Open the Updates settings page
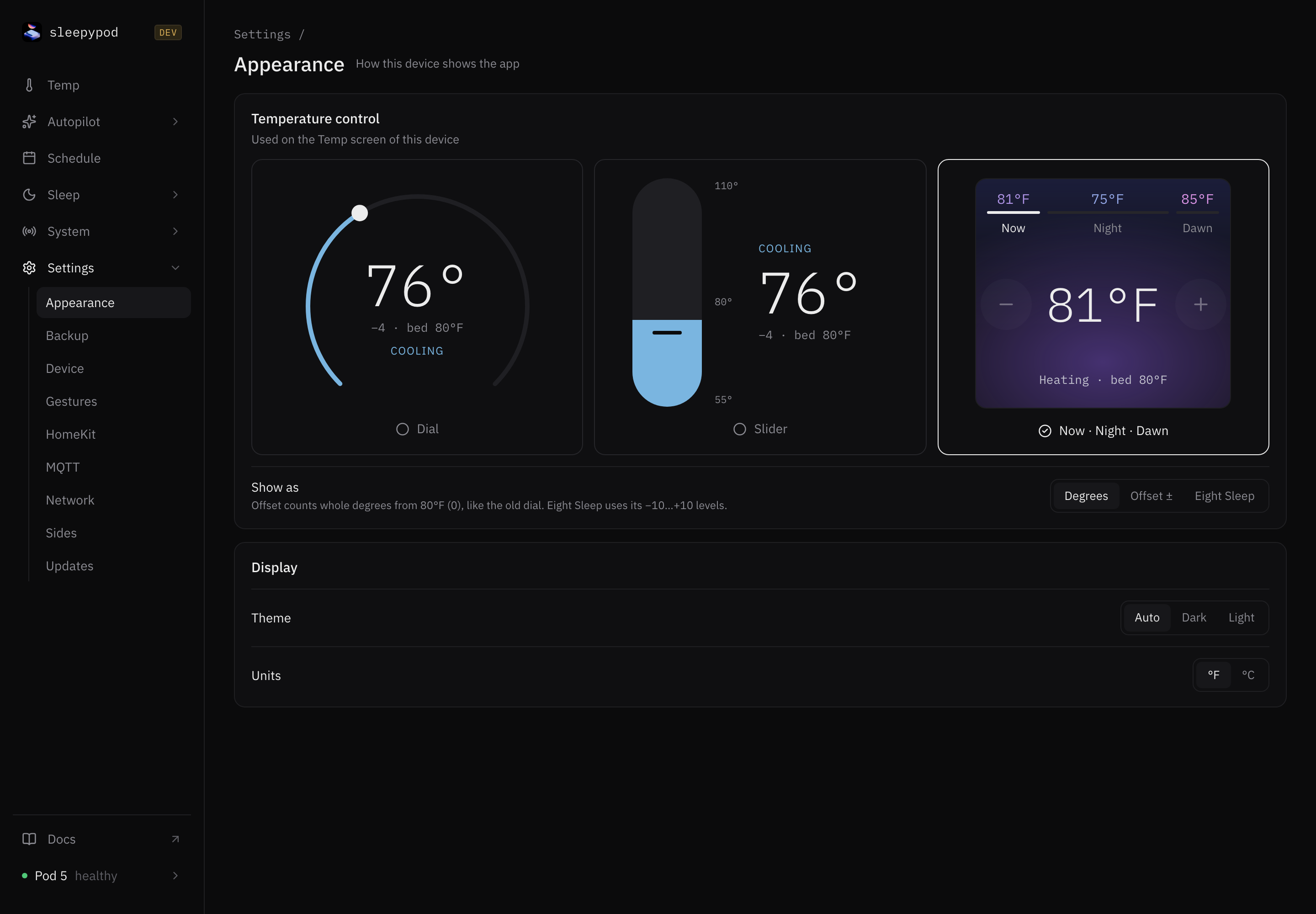This screenshot has width=1316, height=914. [x=113, y=566]
